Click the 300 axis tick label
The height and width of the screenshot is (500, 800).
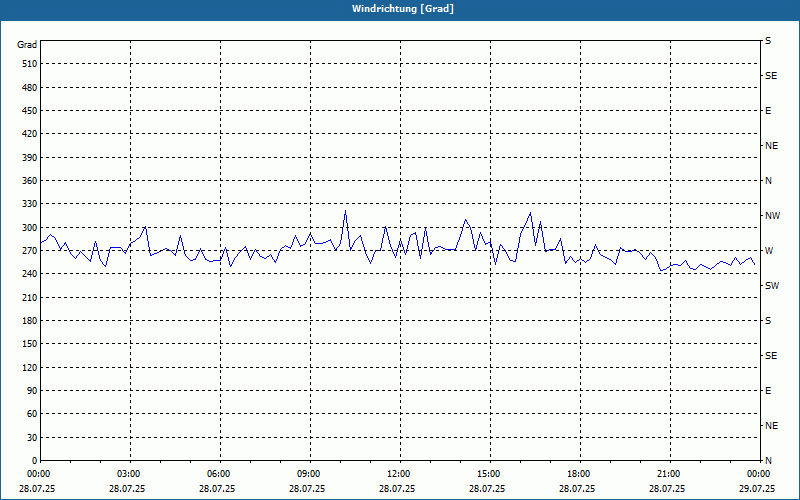(30, 228)
